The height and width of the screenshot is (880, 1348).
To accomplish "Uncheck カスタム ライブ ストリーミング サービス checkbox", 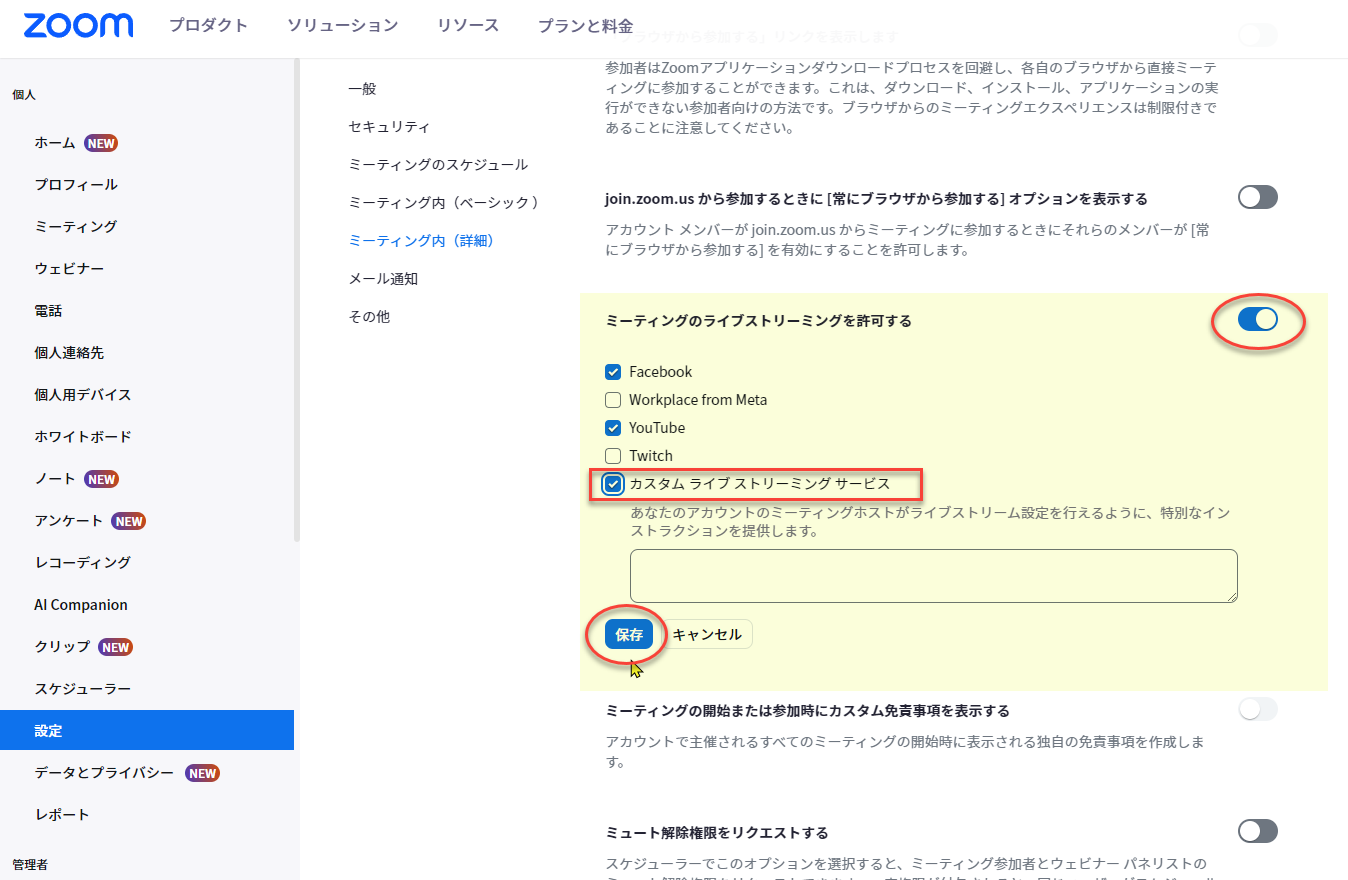I will [x=613, y=484].
